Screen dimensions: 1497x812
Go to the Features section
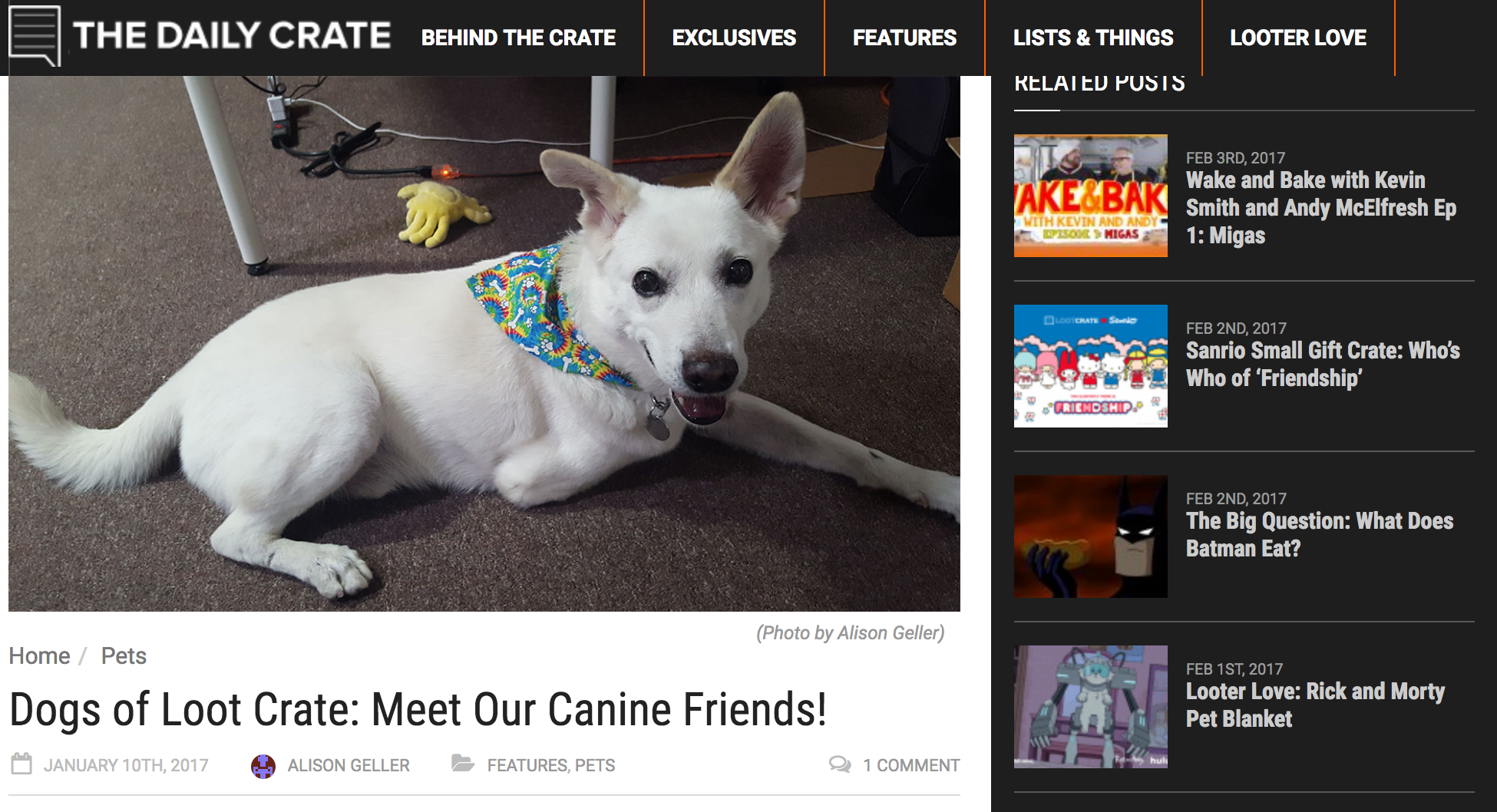coord(904,38)
